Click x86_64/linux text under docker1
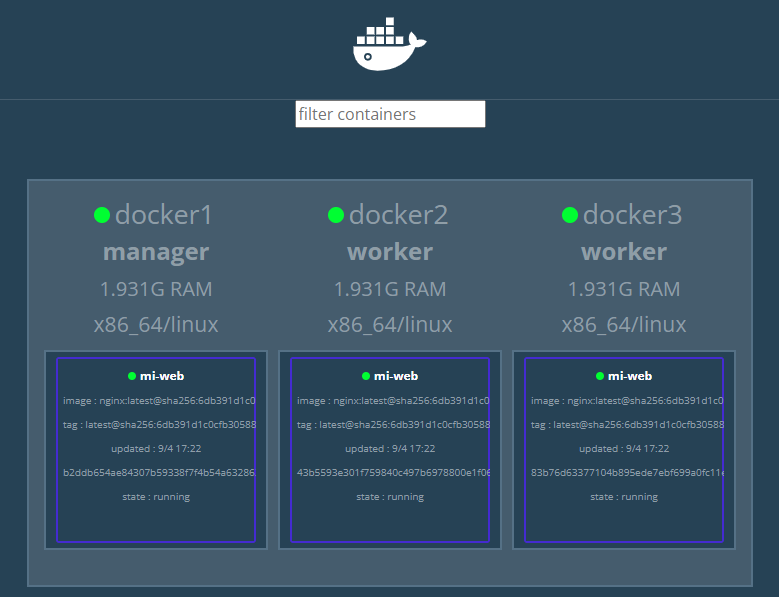This screenshot has height=597, width=779. [156, 325]
